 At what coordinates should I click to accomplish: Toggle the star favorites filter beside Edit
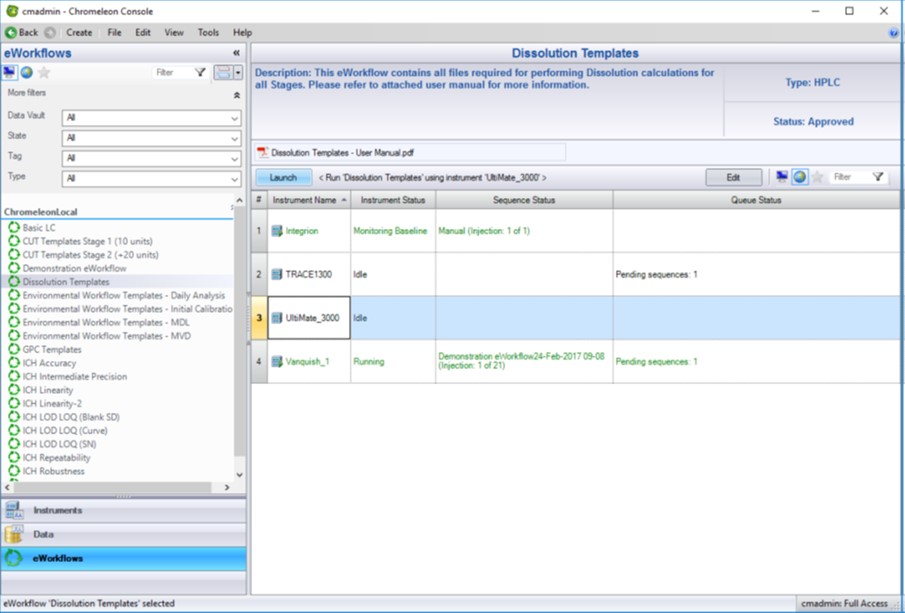tap(817, 177)
